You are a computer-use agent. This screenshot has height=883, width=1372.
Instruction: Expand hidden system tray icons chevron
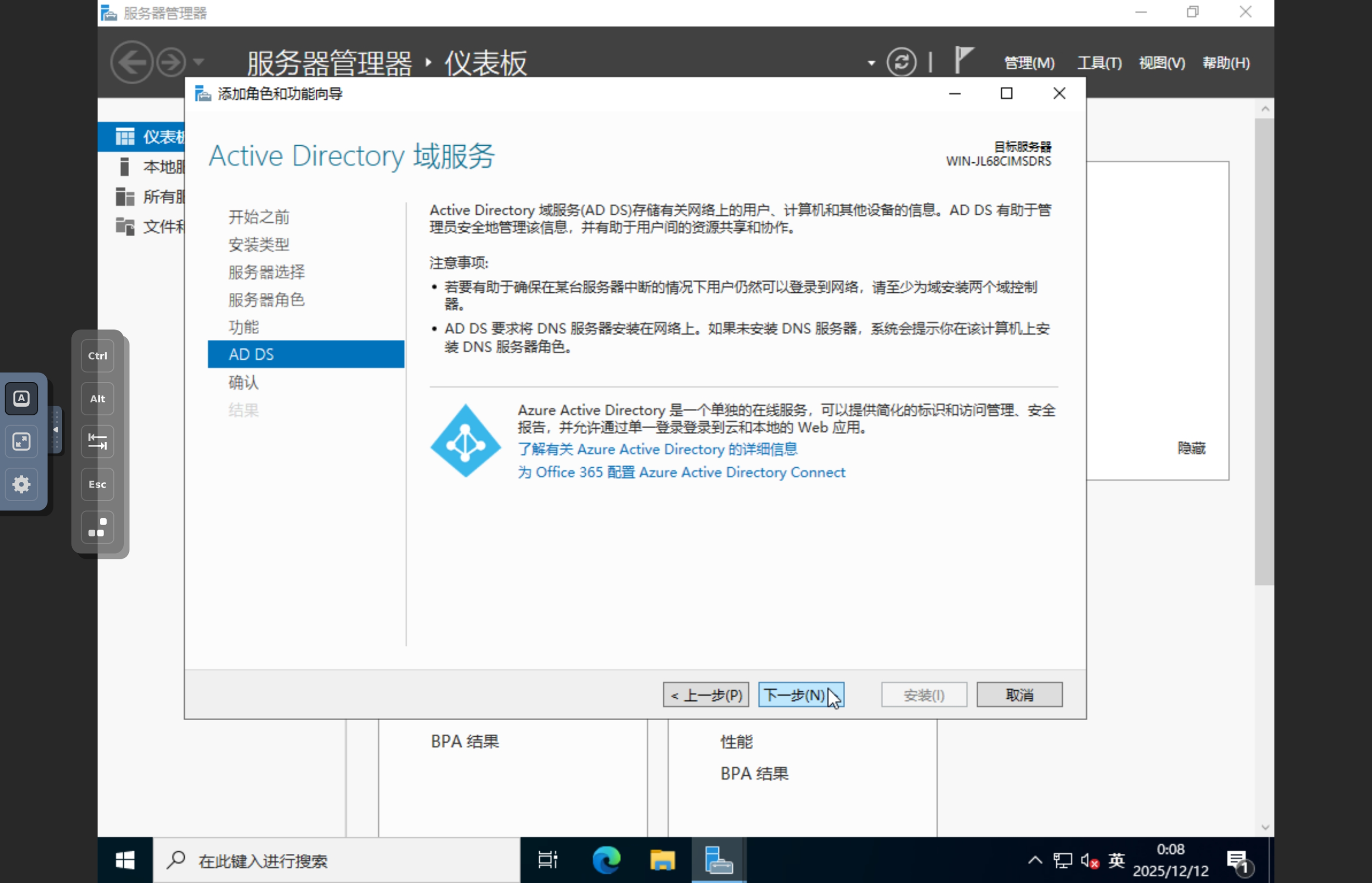1034,860
